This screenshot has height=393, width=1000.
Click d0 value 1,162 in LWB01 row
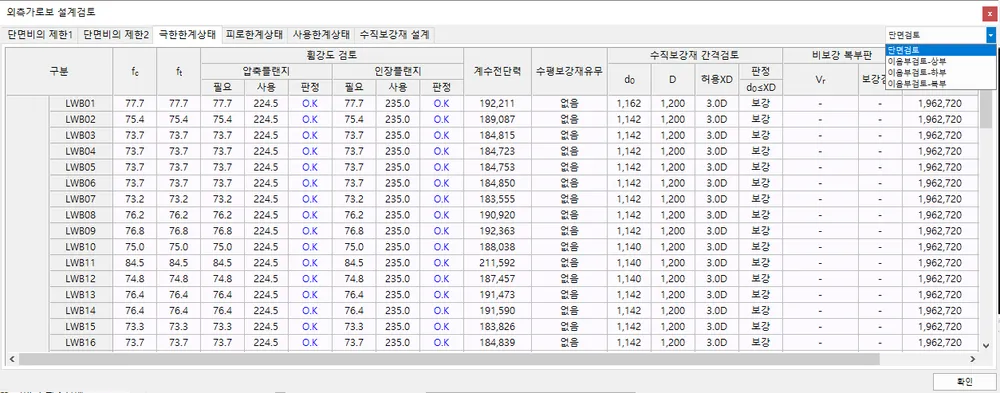[x=629, y=103]
